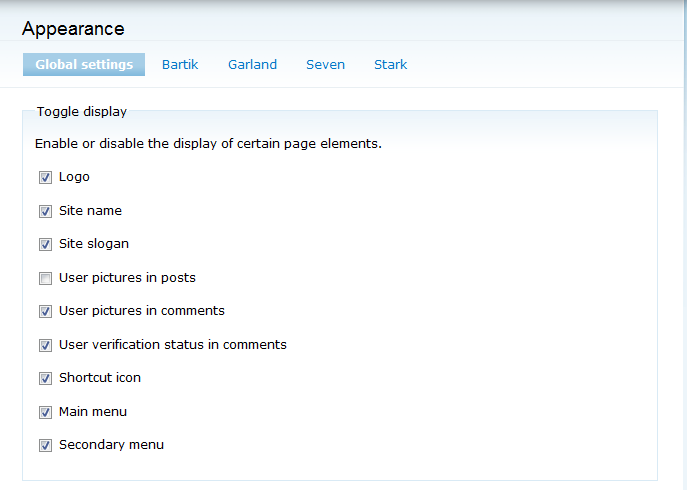The image size is (687, 490).
Task: Click the User pictures in posts label
Action: pyautogui.click(x=127, y=278)
